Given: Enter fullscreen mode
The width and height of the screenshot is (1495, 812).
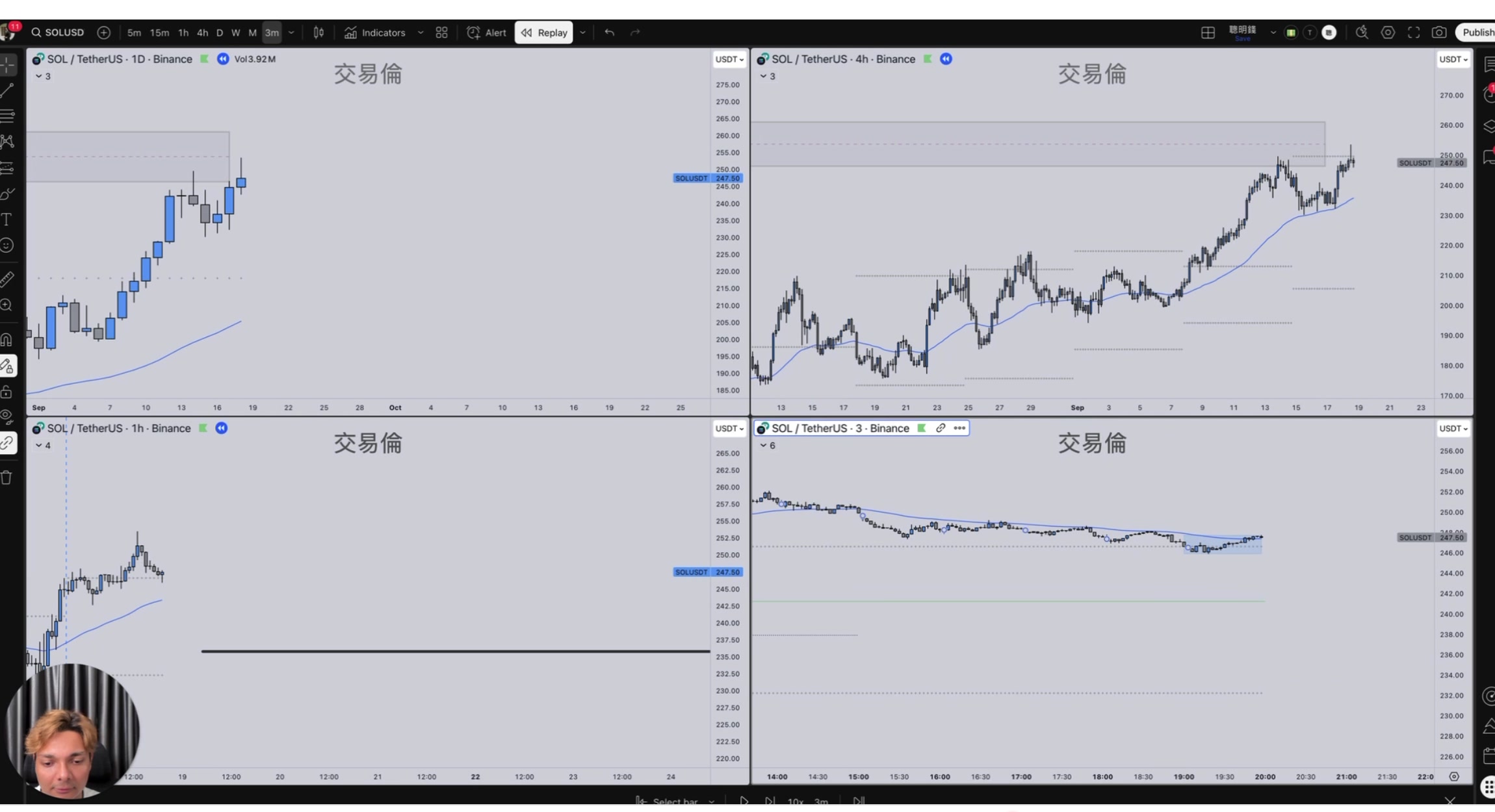Looking at the screenshot, I should click(1414, 32).
